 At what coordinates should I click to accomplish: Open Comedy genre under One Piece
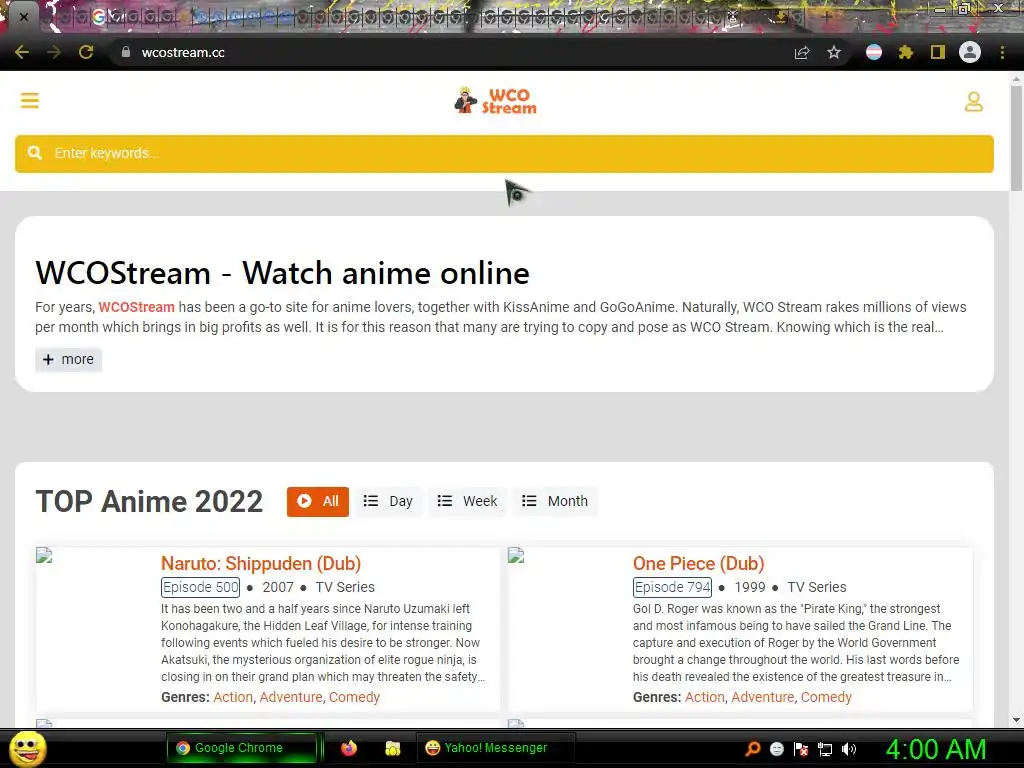click(826, 697)
